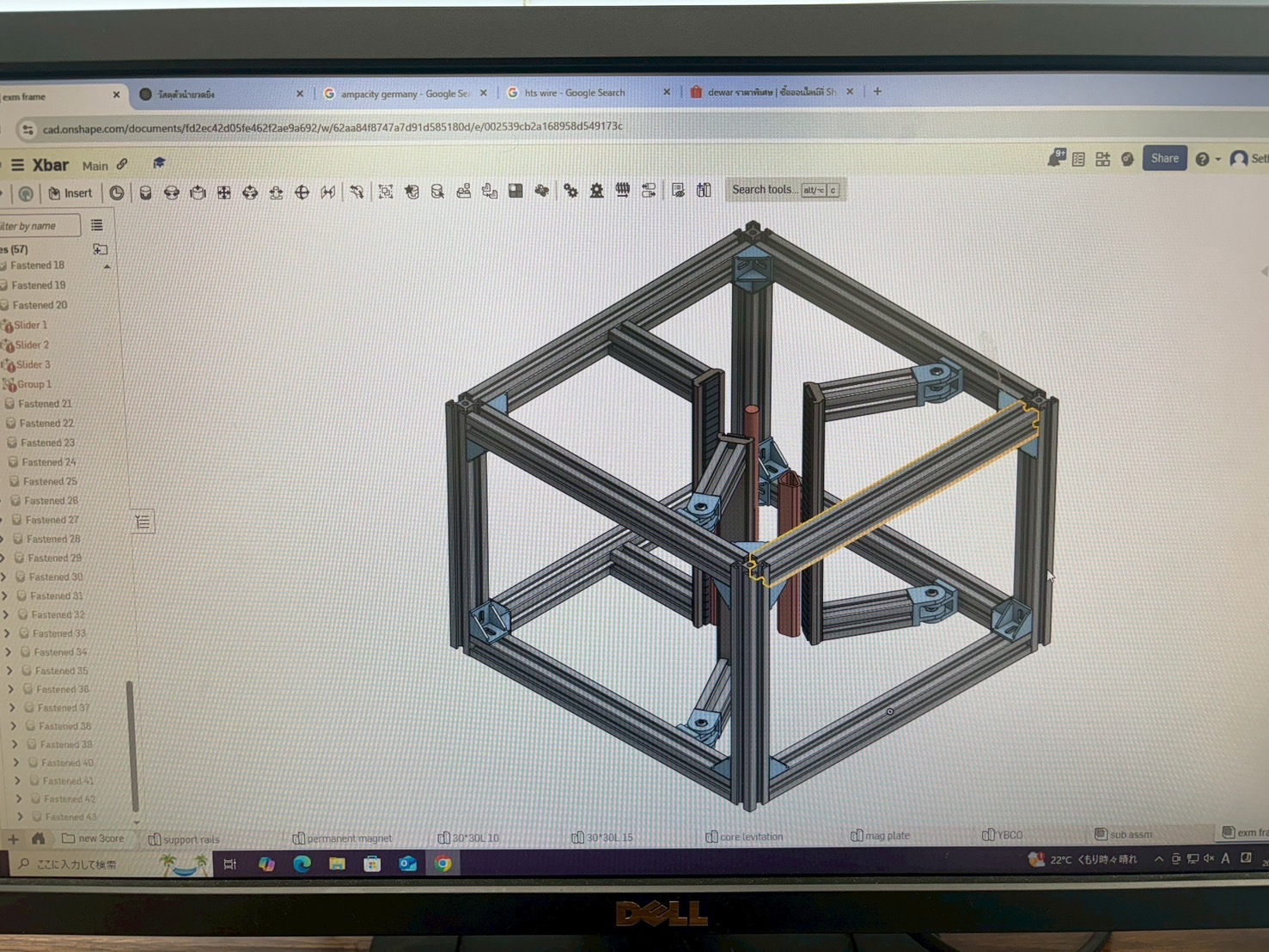Click the learning center graduation cap icon
This screenshot has width=1269, height=952.
pos(159,163)
